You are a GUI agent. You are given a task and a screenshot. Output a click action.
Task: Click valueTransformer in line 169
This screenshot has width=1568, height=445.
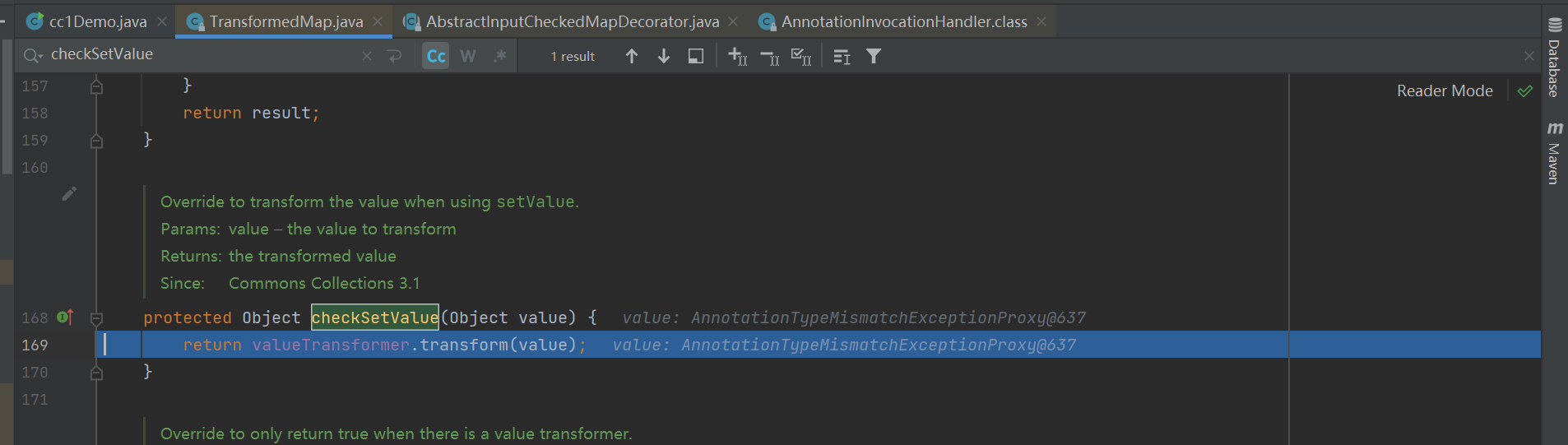tap(331, 345)
